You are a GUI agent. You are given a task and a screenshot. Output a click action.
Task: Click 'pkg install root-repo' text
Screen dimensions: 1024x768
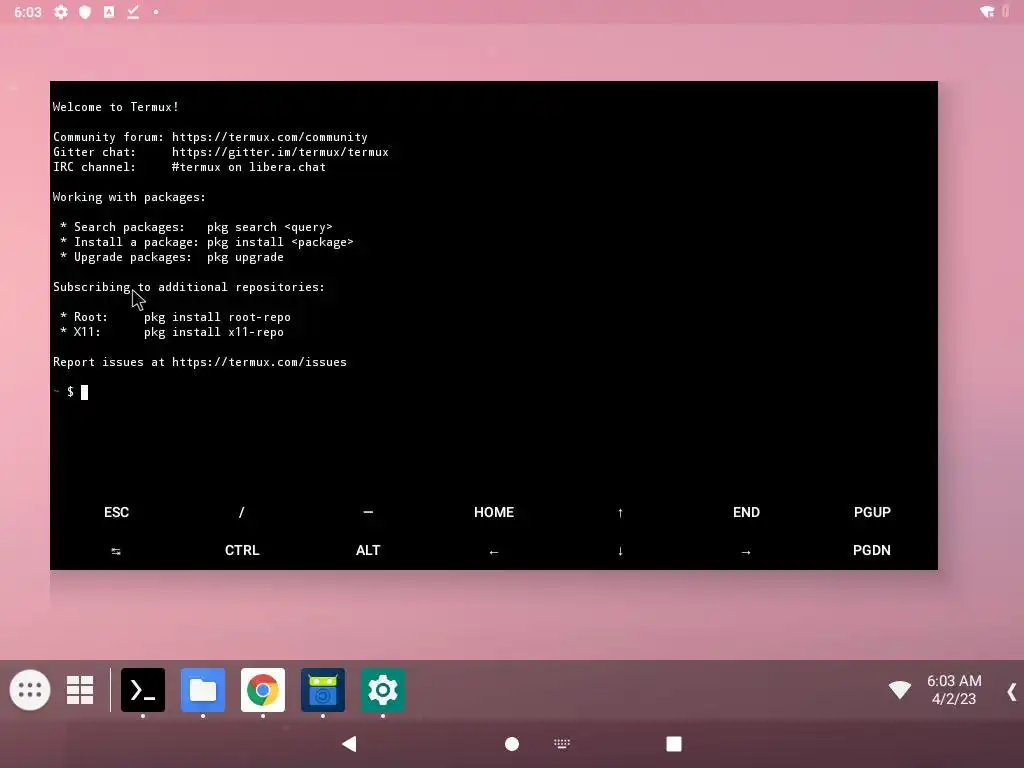pyautogui.click(x=217, y=317)
